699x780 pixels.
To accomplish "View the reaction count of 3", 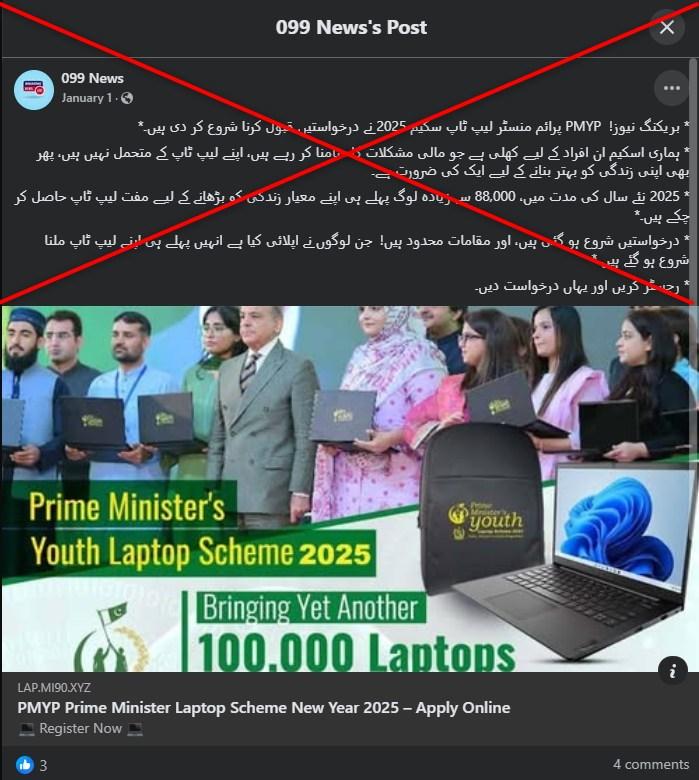I will [x=43, y=765].
